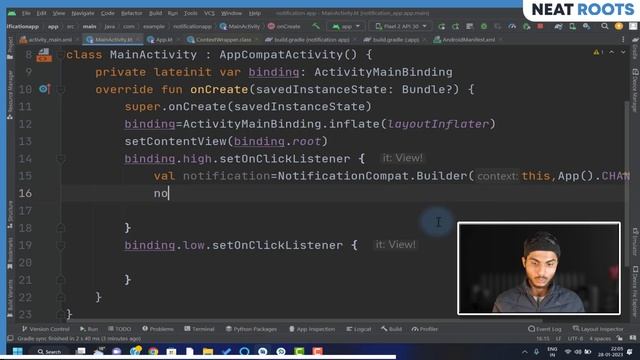This screenshot has height=360, width=640.
Task: Open the Windows Start menu
Action: pyautogui.click(x=18, y=351)
